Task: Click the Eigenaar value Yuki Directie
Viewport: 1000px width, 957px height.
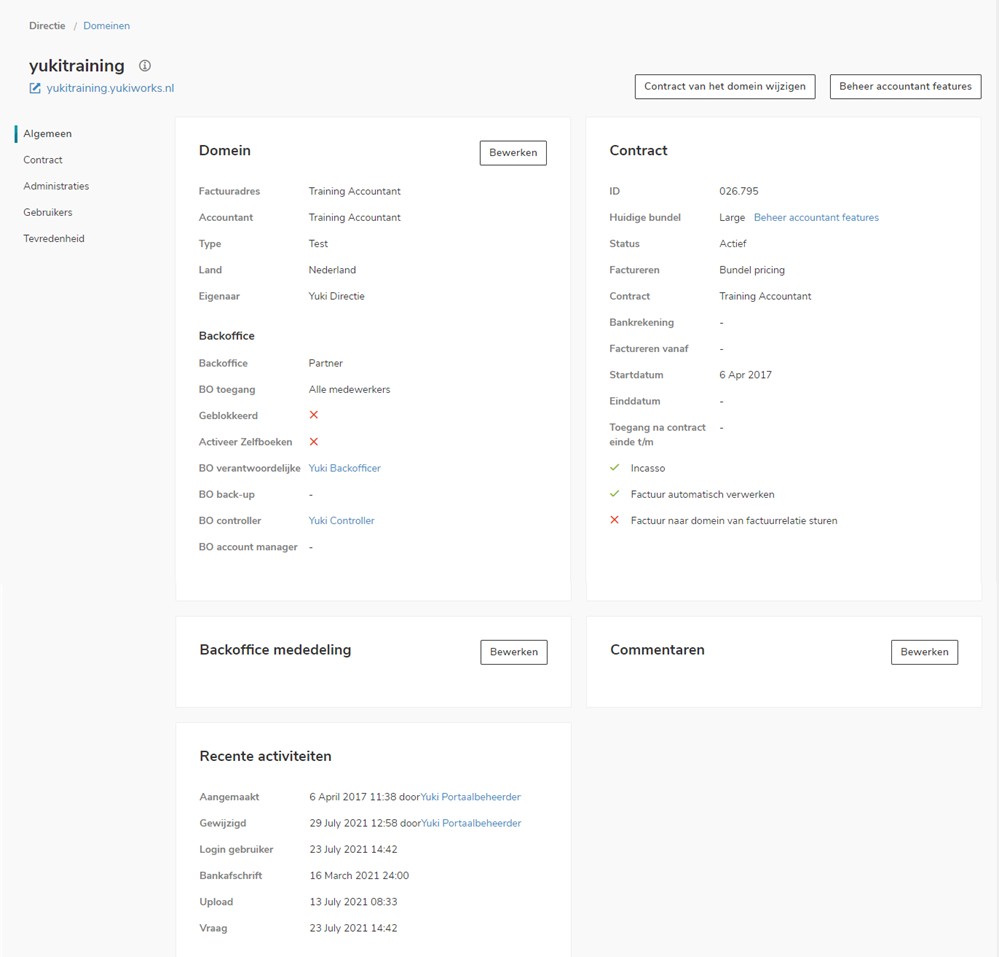Action: pos(337,296)
